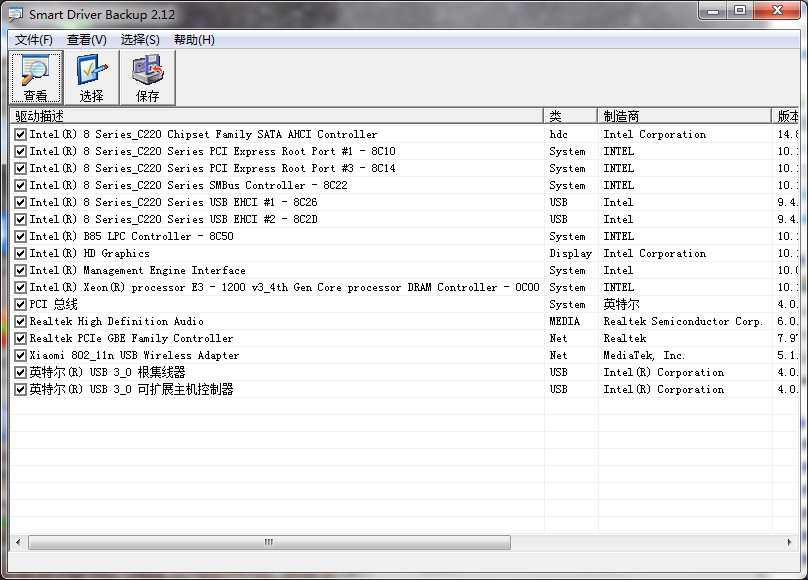Select 'Intel(R) Management Engine Interface' row text
This screenshot has height=580, width=808.
pos(138,270)
